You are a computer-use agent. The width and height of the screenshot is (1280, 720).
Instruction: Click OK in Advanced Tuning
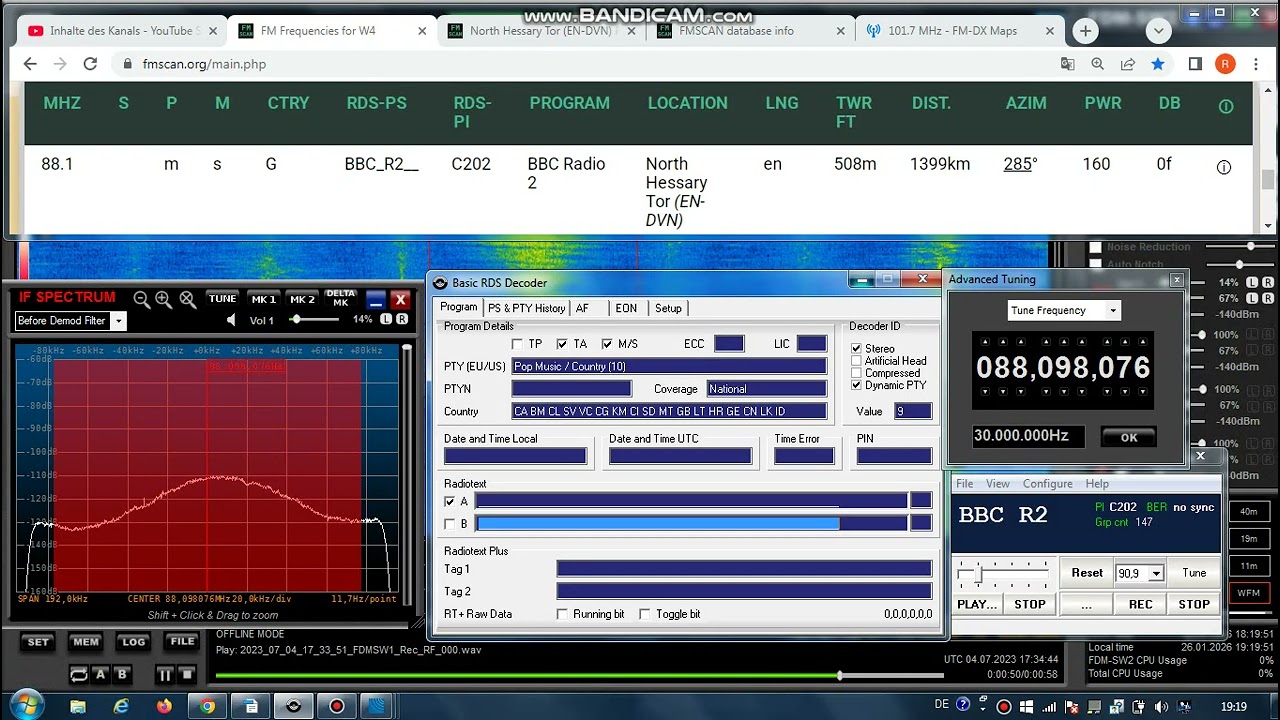[x=1129, y=437]
